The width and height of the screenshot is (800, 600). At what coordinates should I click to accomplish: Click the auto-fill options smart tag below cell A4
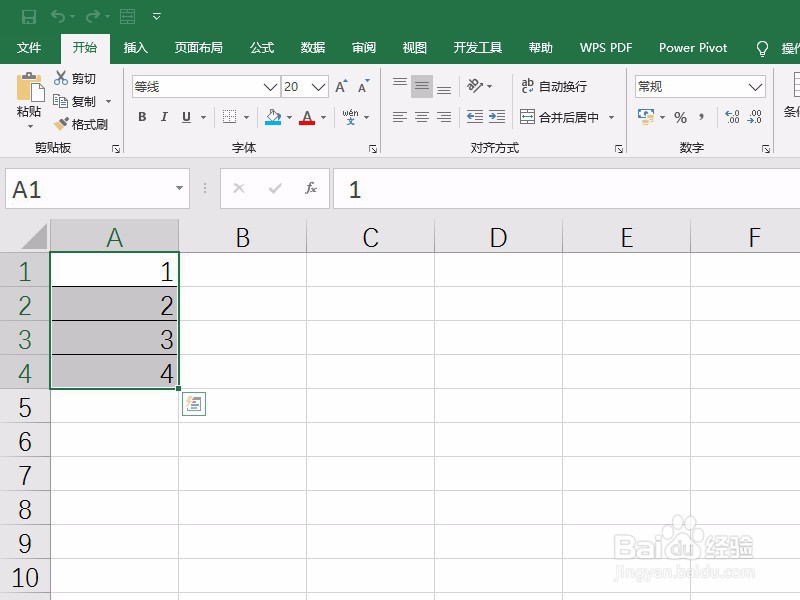tap(194, 404)
